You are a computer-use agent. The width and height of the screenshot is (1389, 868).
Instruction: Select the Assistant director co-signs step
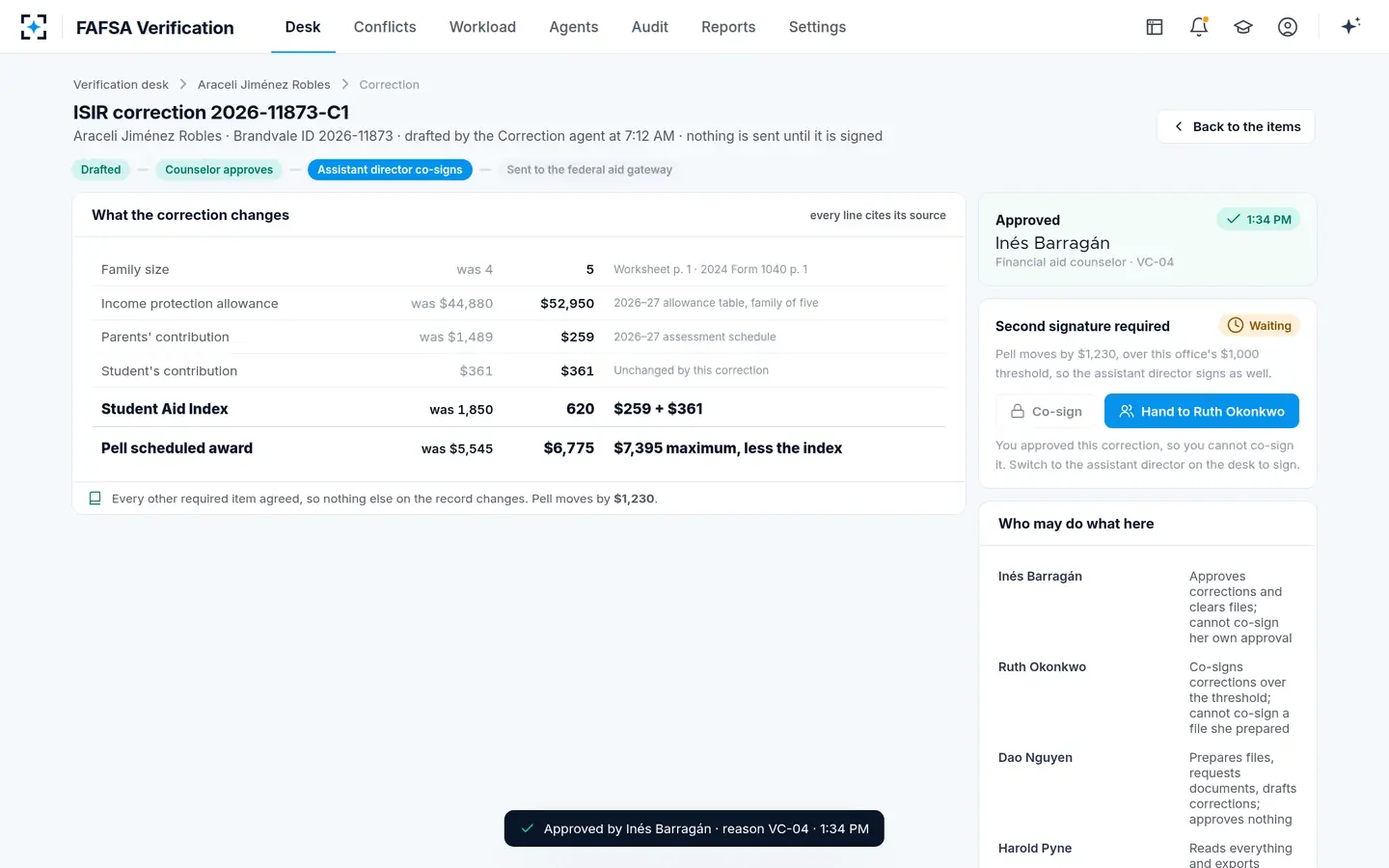click(x=390, y=170)
